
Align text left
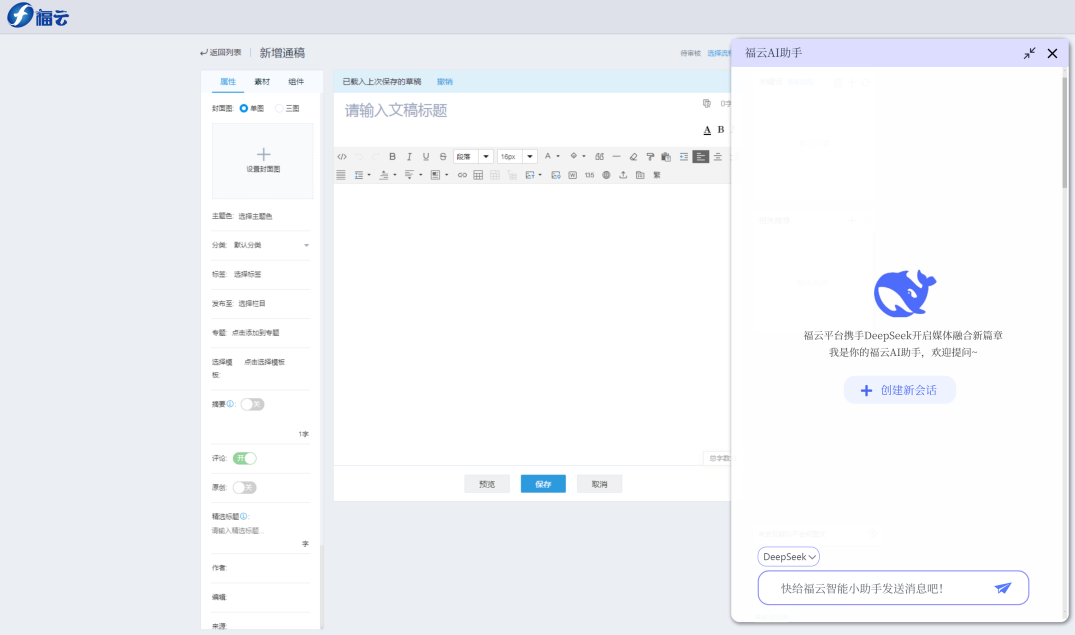[x=700, y=157]
